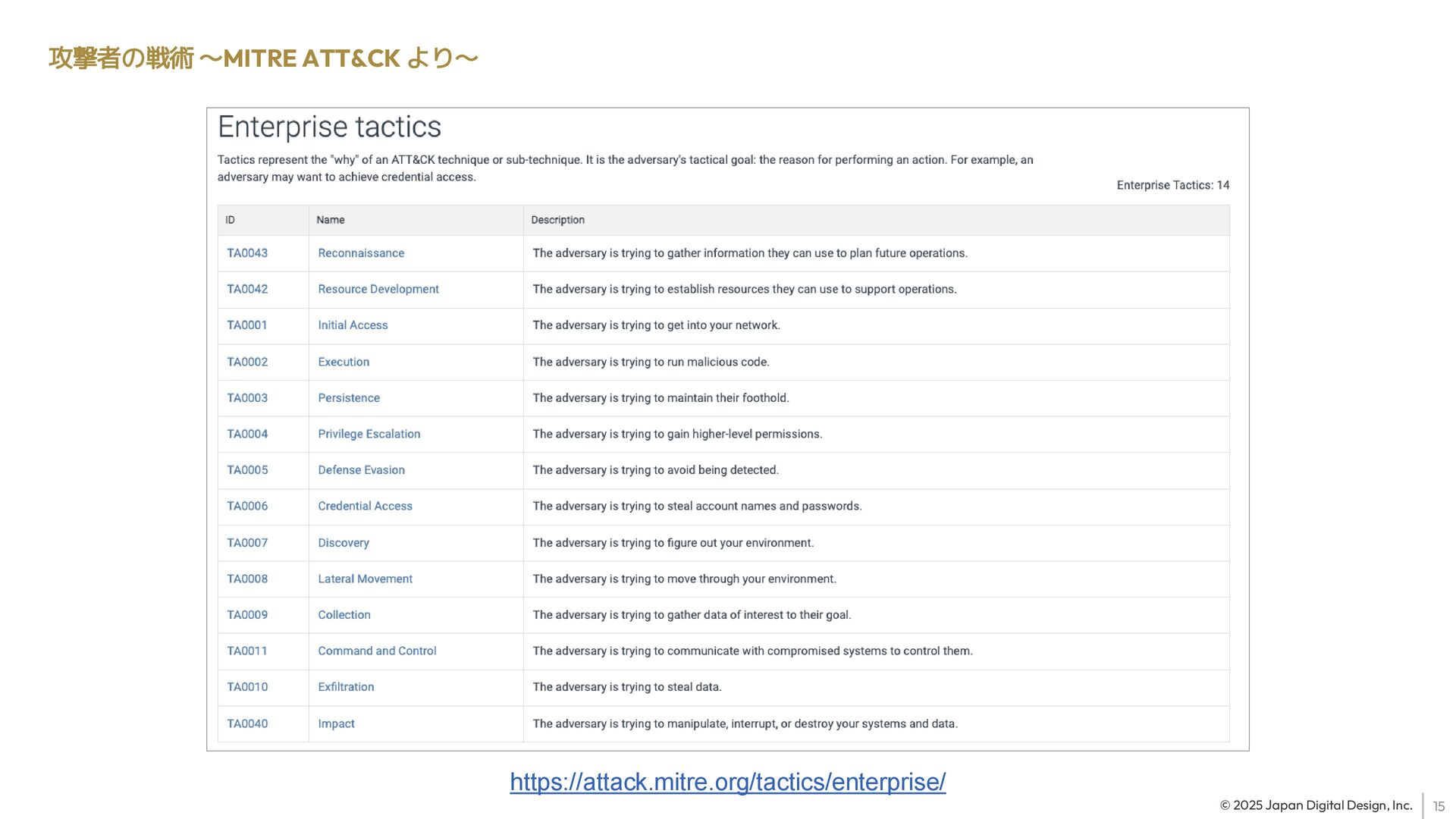Click the Resource Development name link
Image resolution: width=1456 pixels, height=819 pixels.
[x=378, y=289]
